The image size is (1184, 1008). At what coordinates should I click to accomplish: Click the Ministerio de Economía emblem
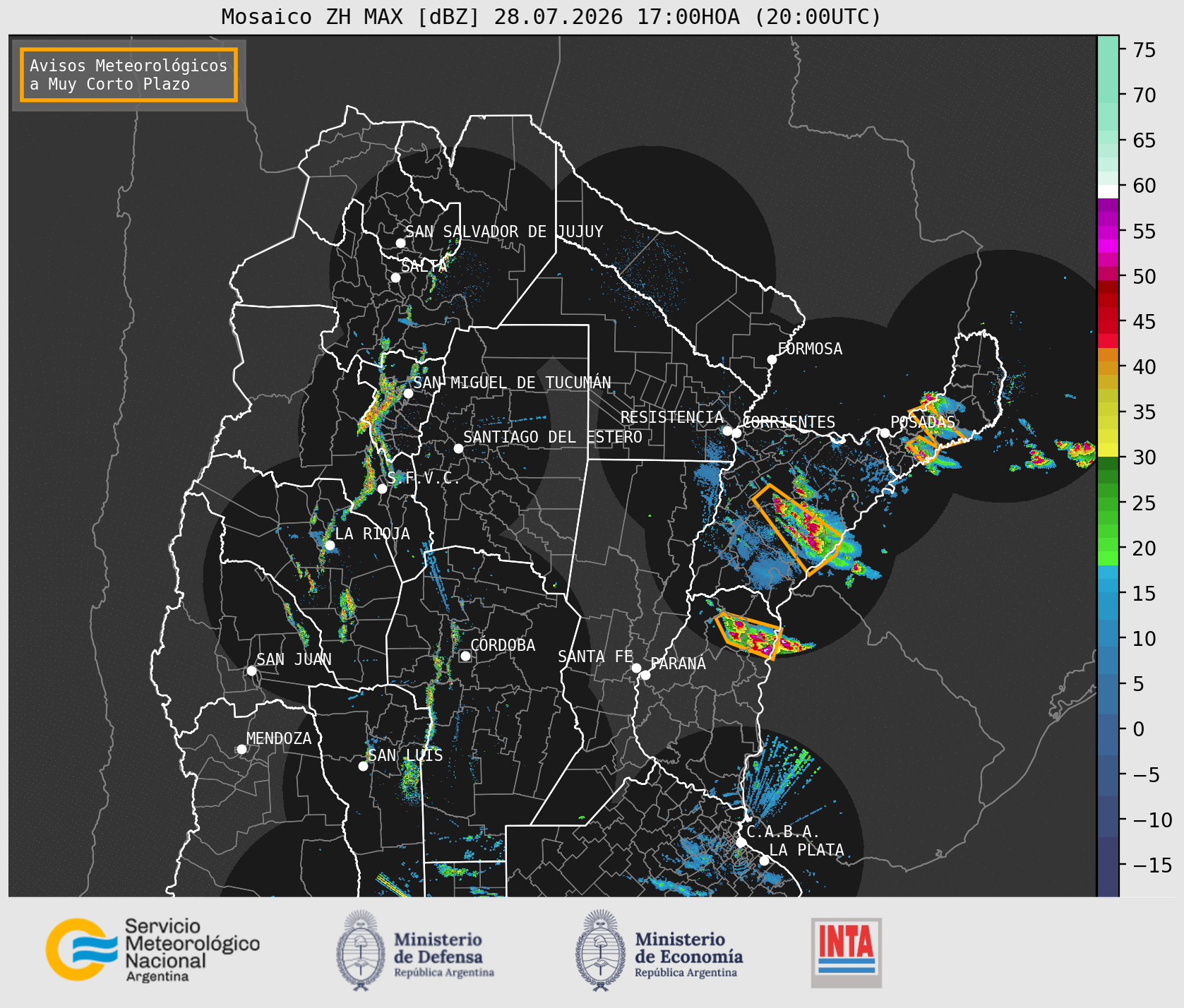tap(602, 950)
